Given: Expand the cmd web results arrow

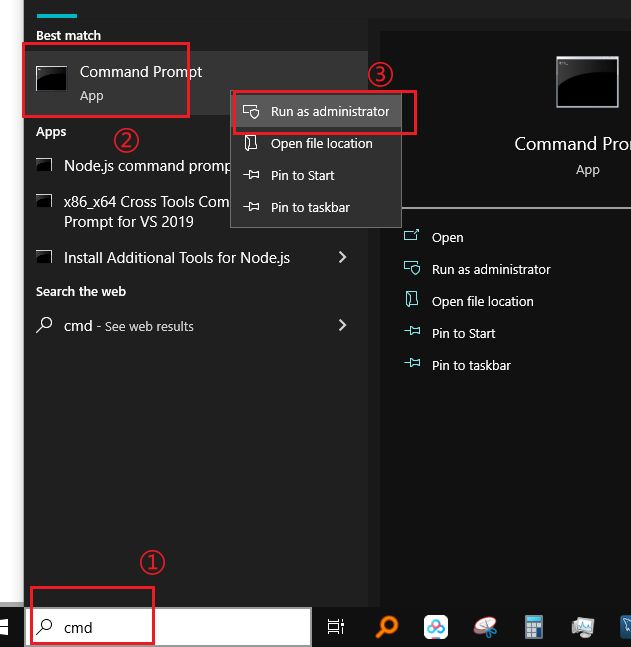Looking at the screenshot, I should (343, 325).
